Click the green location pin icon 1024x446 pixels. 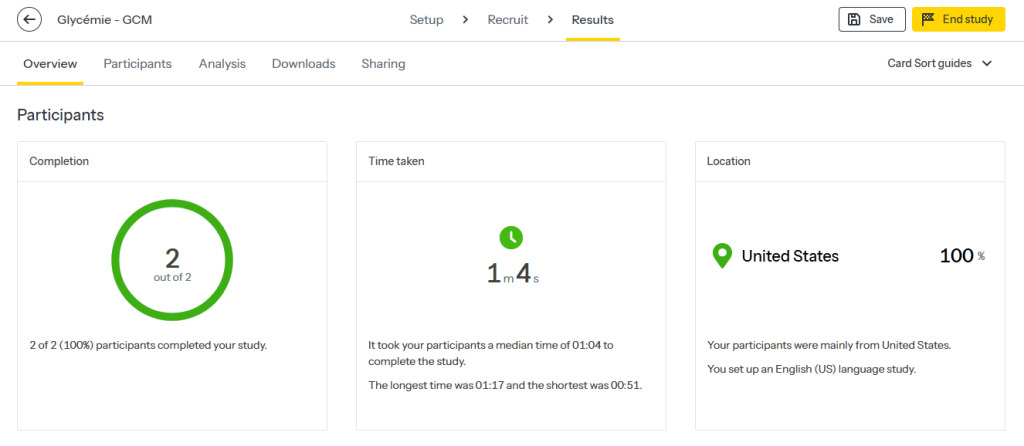click(x=721, y=257)
